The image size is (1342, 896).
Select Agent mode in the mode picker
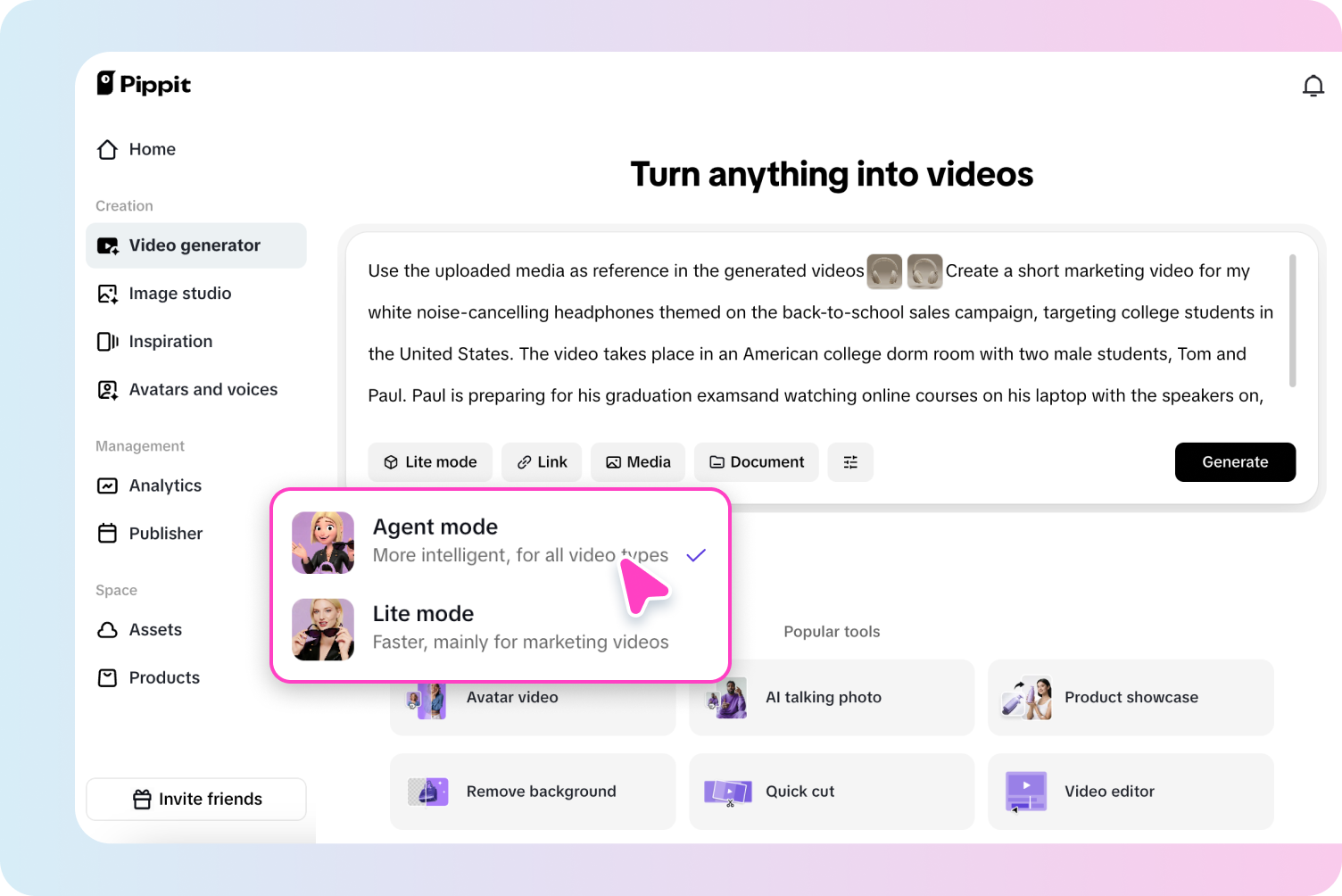click(435, 527)
